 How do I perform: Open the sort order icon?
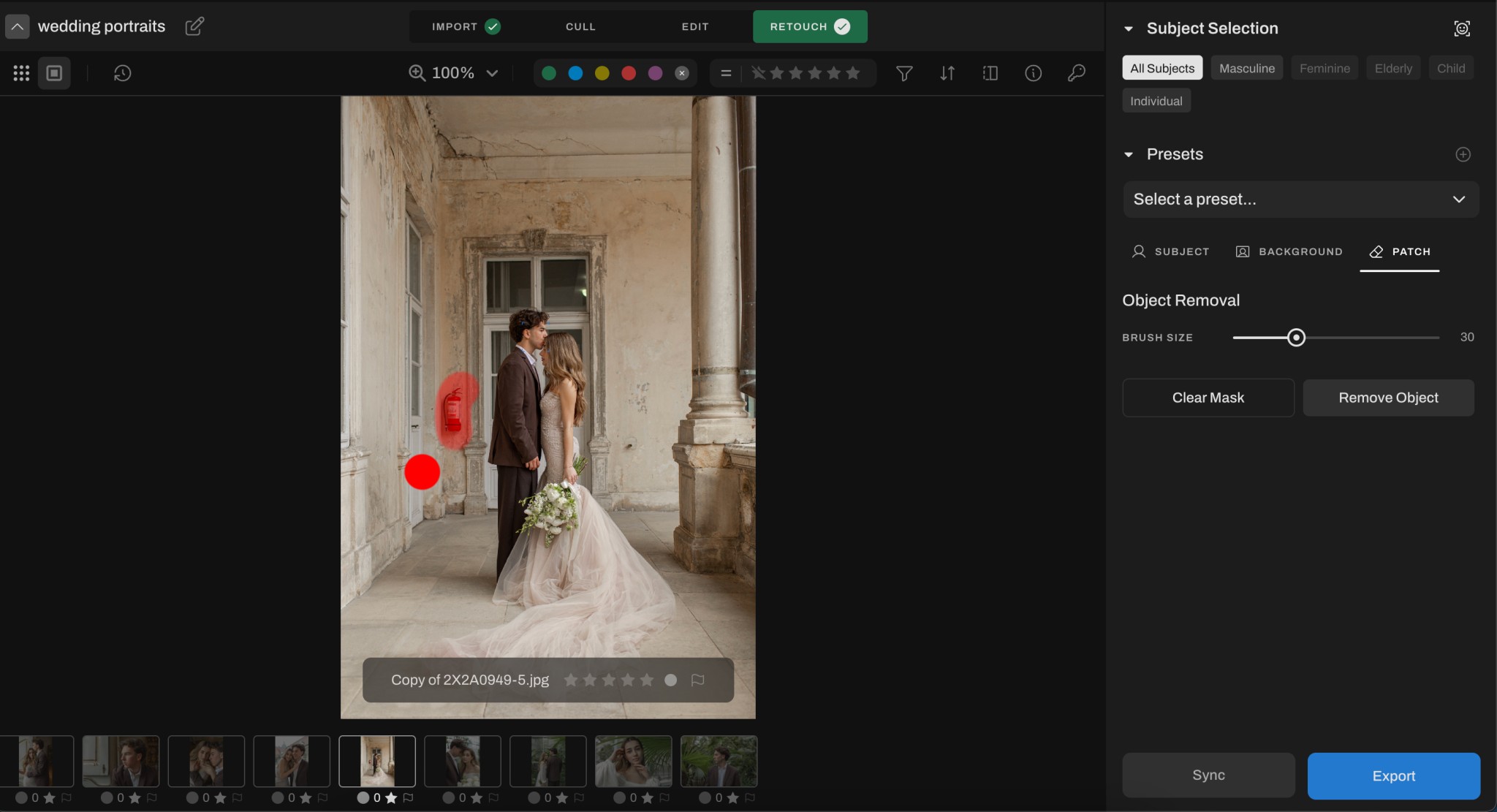tap(947, 73)
